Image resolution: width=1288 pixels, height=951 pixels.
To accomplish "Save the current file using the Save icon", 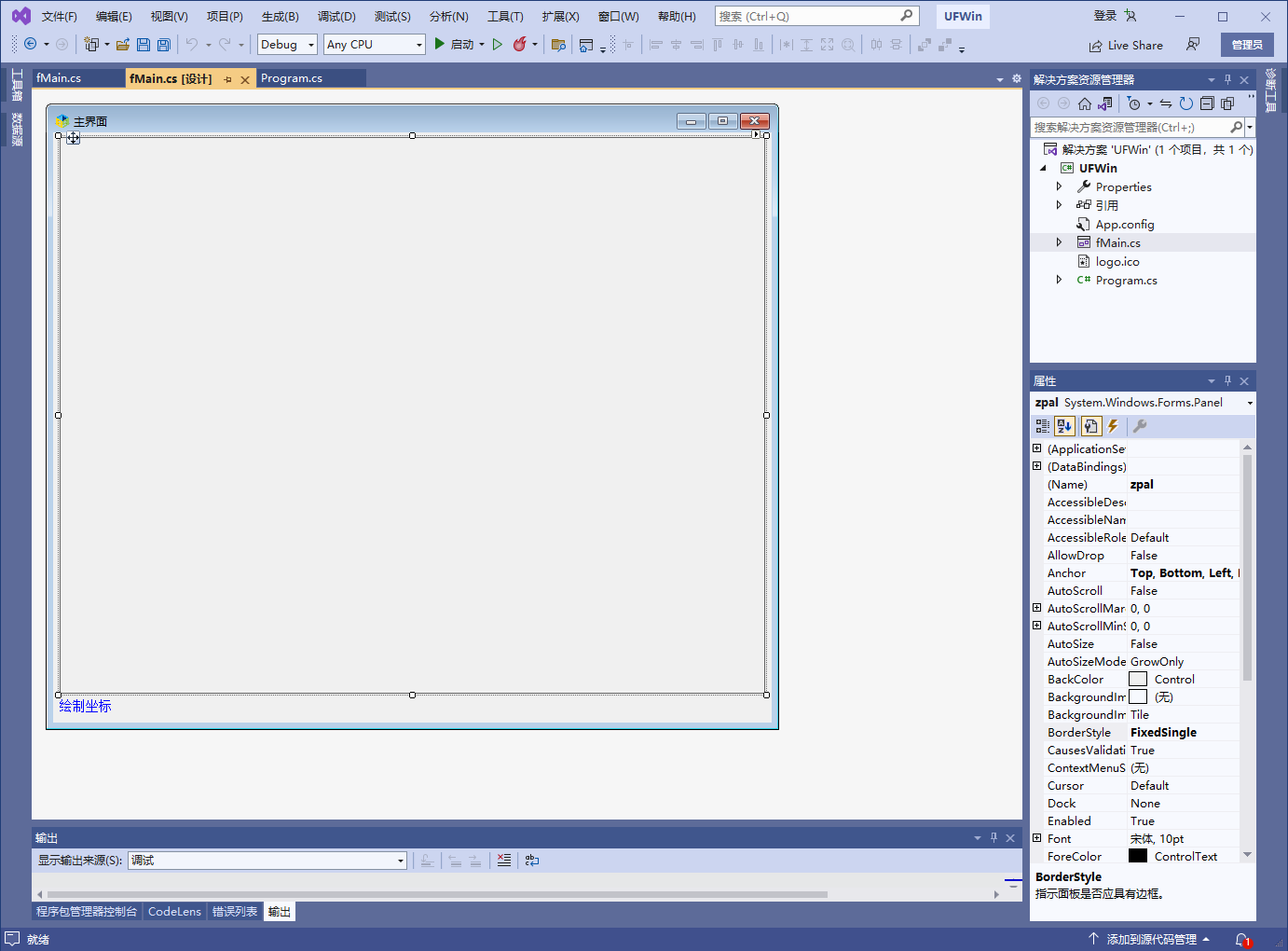I will point(143,44).
